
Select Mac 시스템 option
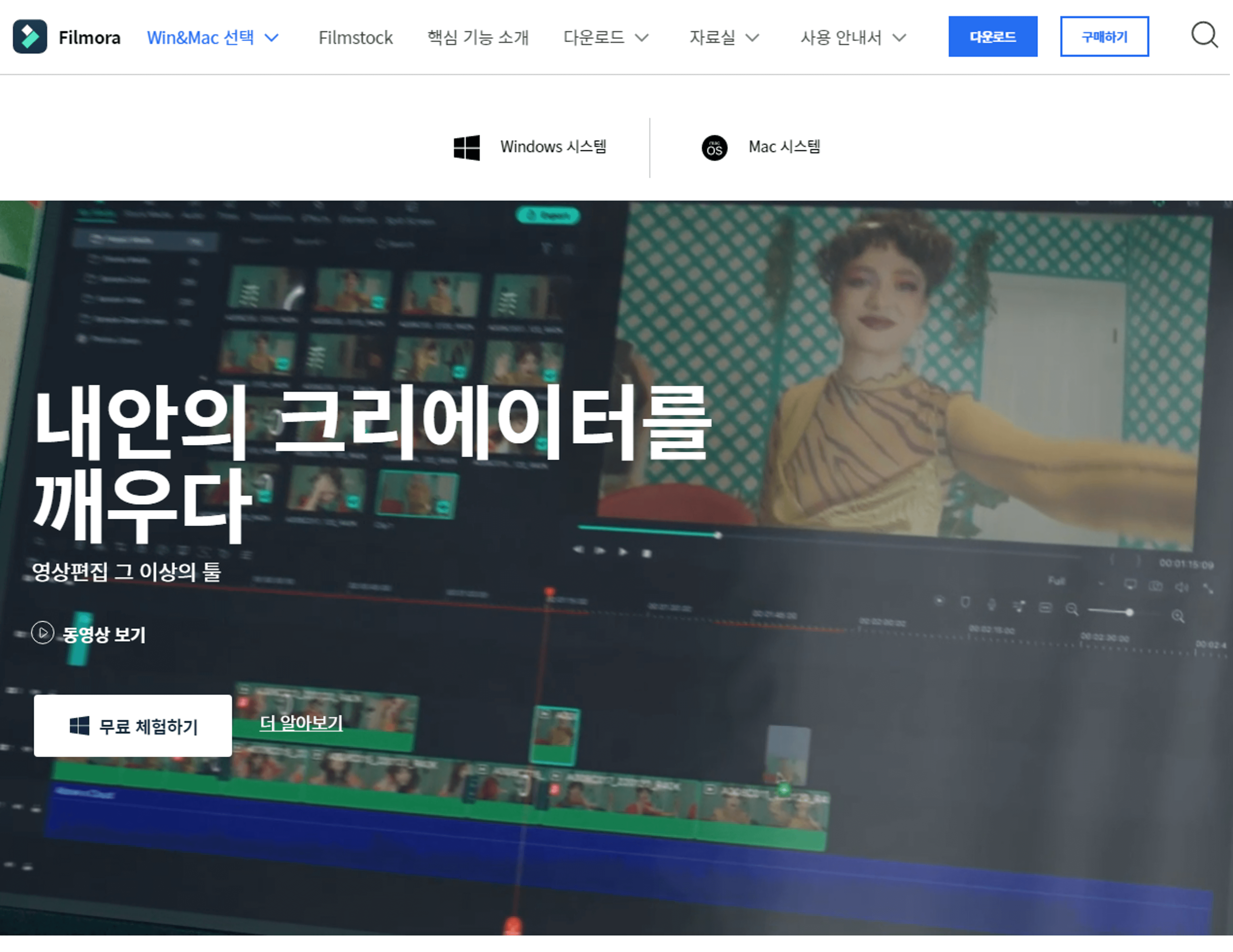tap(761, 148)
